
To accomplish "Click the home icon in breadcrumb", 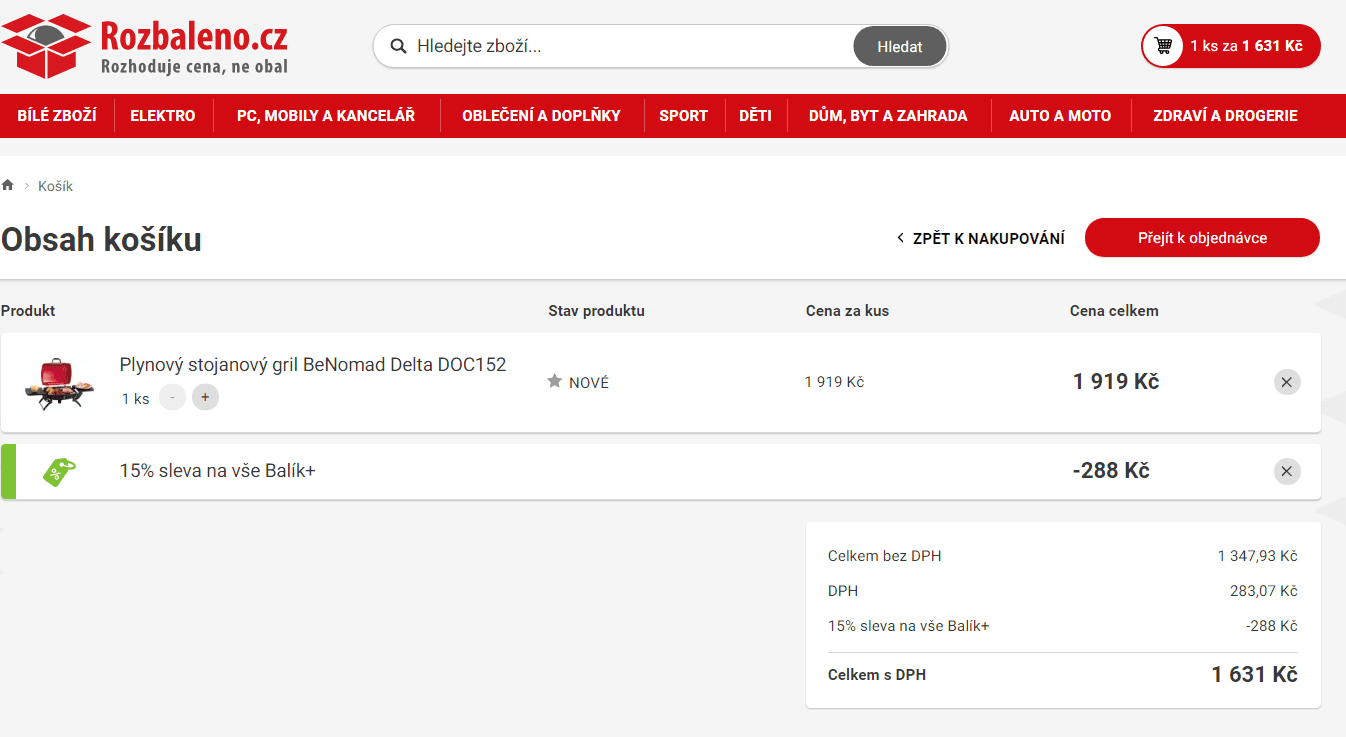I will coord(8,186).
